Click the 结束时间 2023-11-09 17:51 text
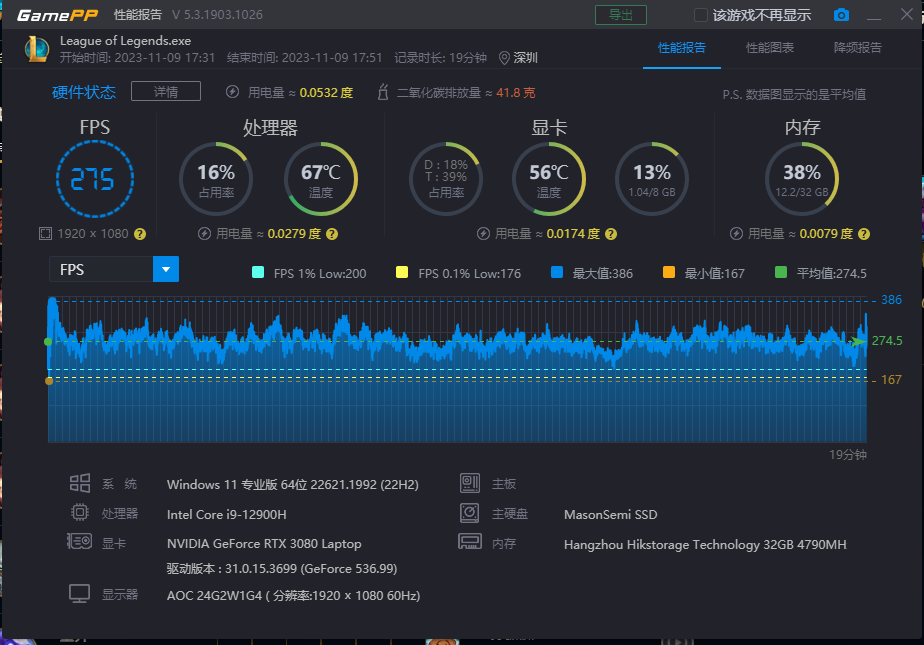 click(305, 58)
